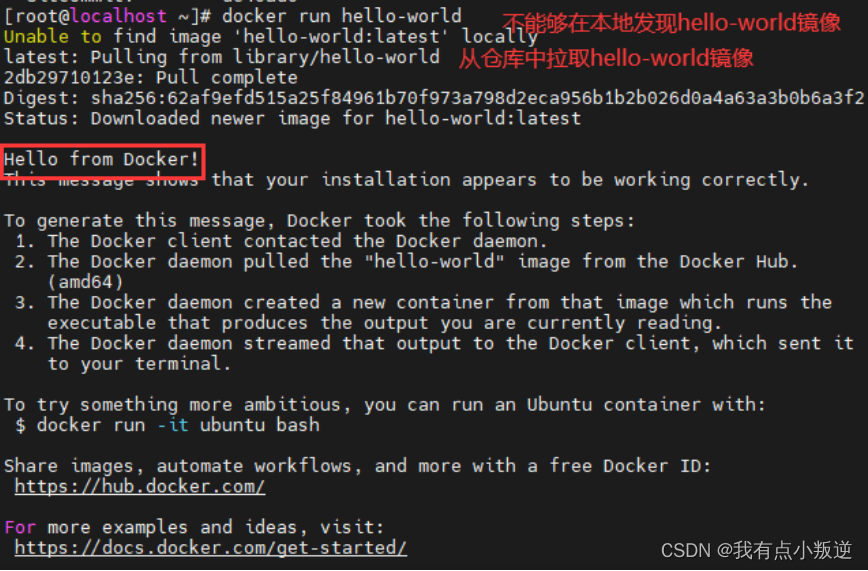Click the 2db29710123e Pull complete line
The width and height of the screenshot is (868, 571).
point(151,78)
